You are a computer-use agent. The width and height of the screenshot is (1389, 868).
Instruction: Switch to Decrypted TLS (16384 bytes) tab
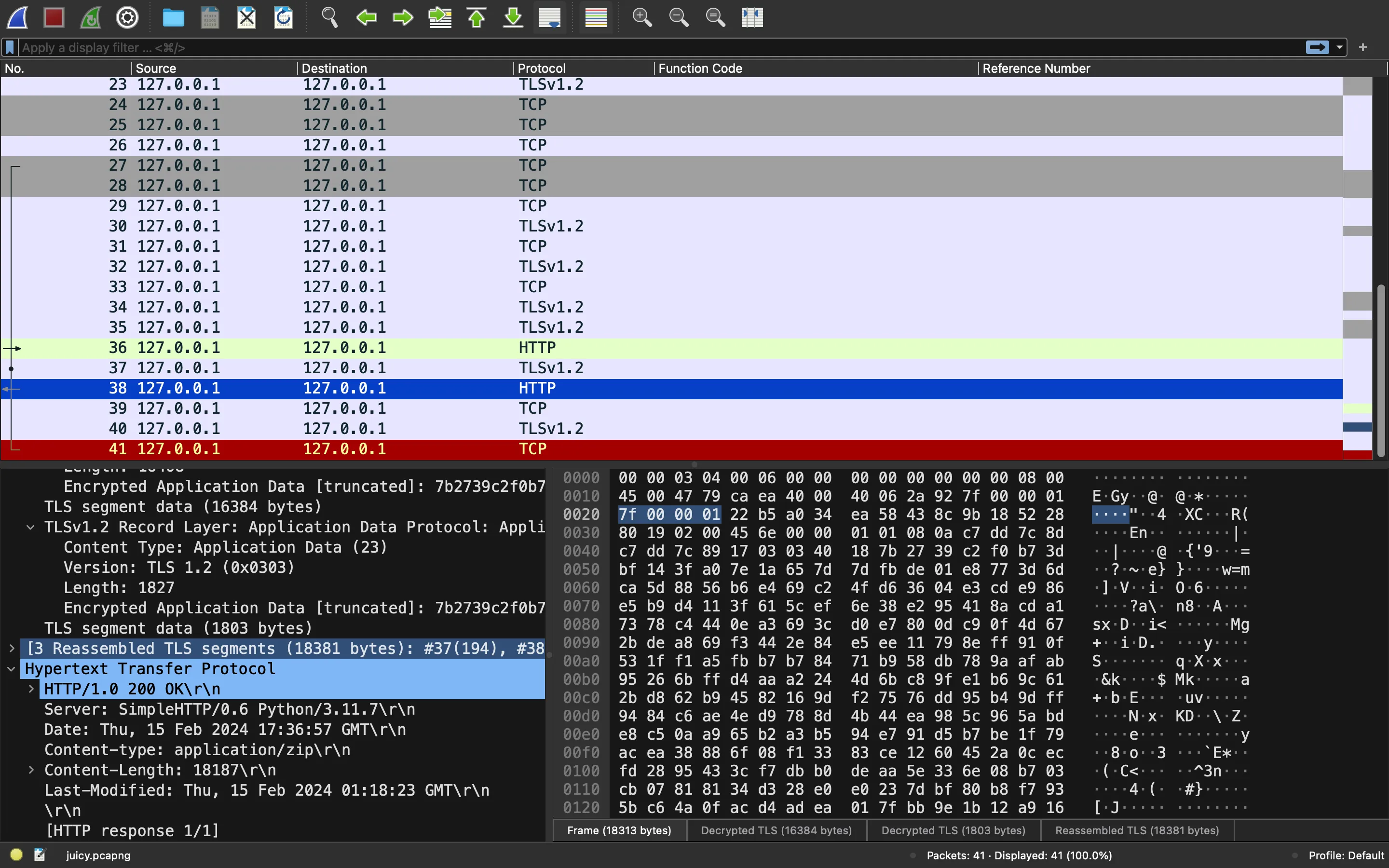click(776, 830)
